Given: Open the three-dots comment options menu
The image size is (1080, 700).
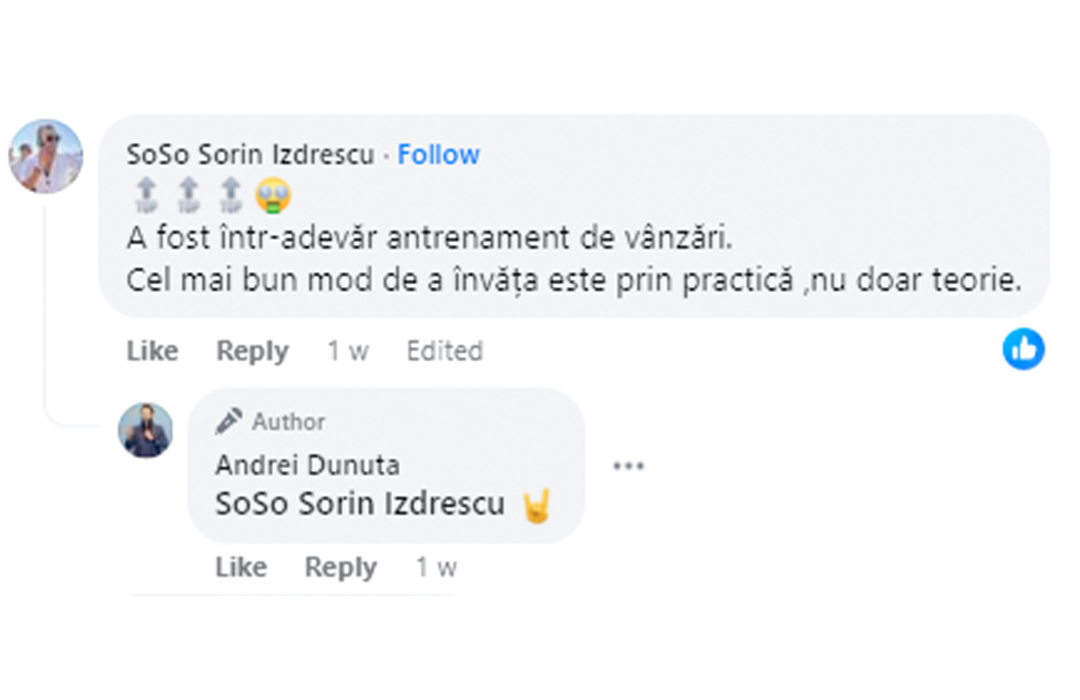Looking at the screenshot, I should coord(628,466).
